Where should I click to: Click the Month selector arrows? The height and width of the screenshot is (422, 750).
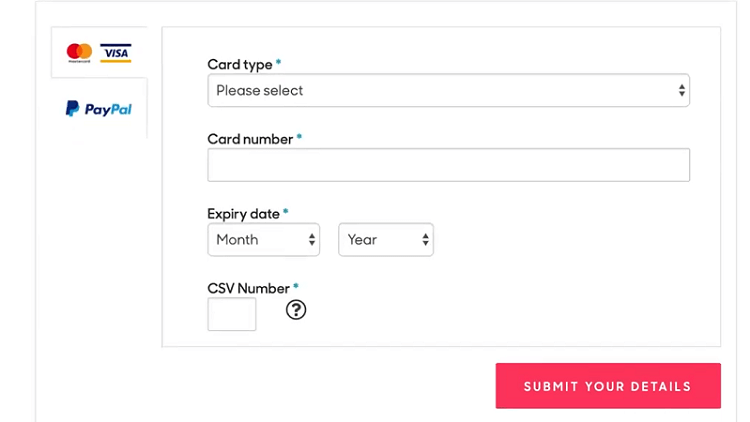click(312, 240)
